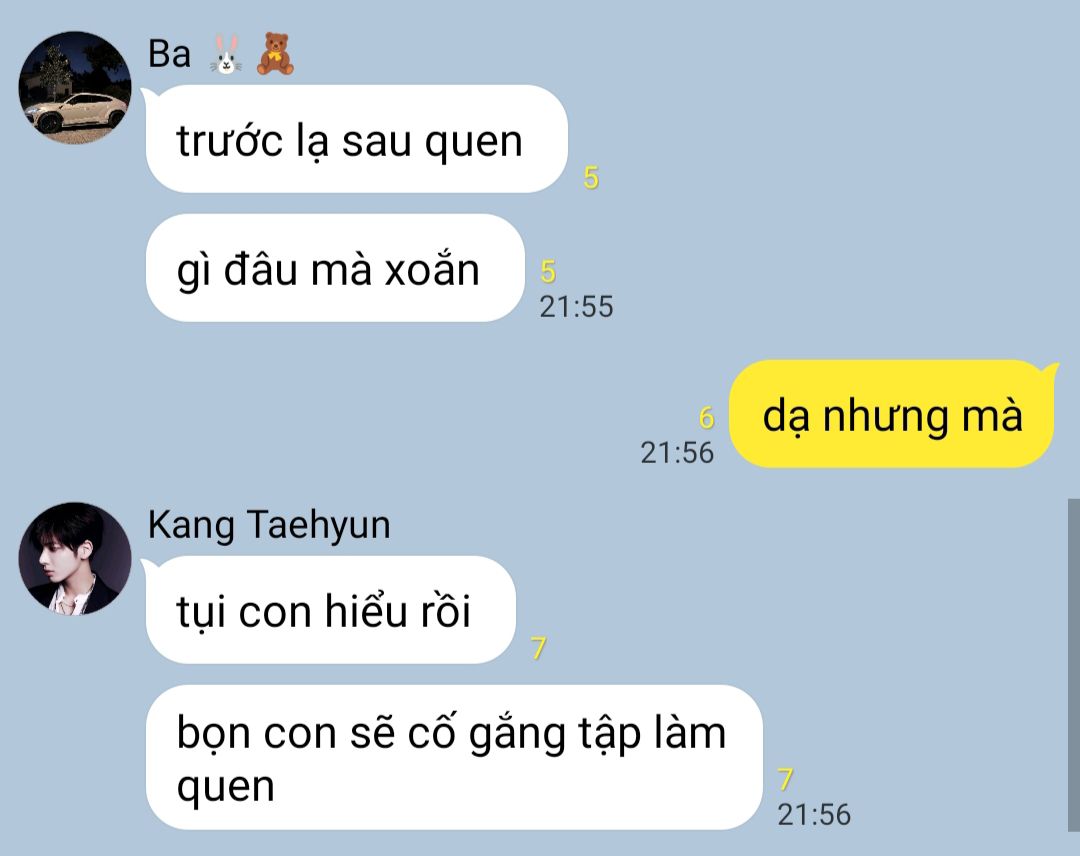The height and width of the screenshot is (856, 1080).
Task: Select the message 'trước lạ sau quen'
Action: tap(356, 139)
